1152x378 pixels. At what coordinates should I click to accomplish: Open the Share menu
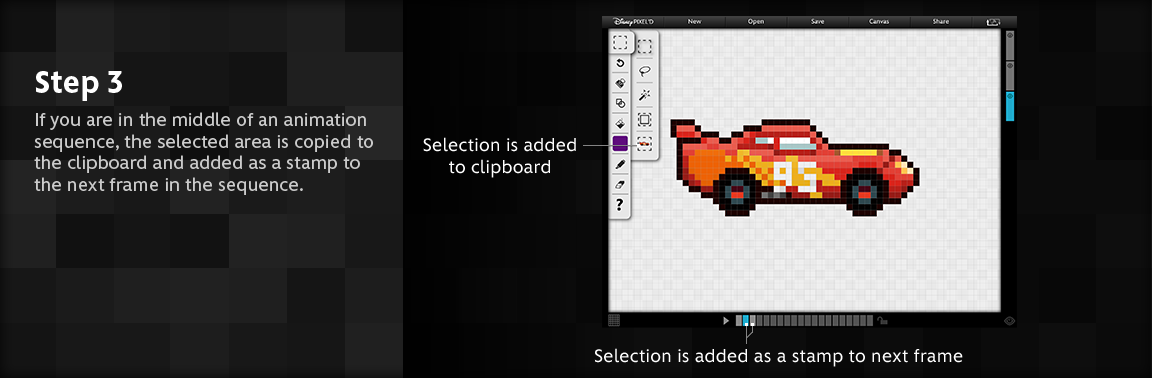pos(940,21)
